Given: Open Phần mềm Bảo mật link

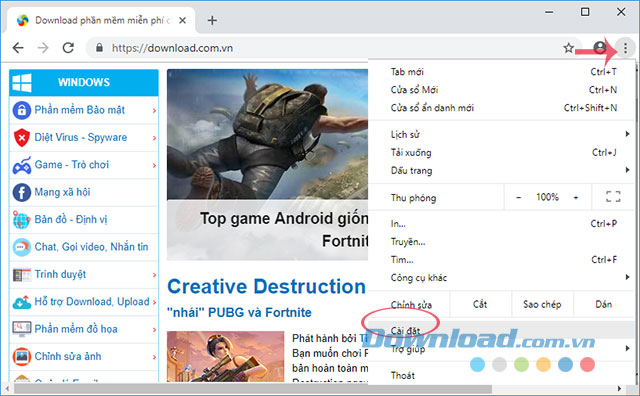Looking at the screenshot, I should coord(80,110).
